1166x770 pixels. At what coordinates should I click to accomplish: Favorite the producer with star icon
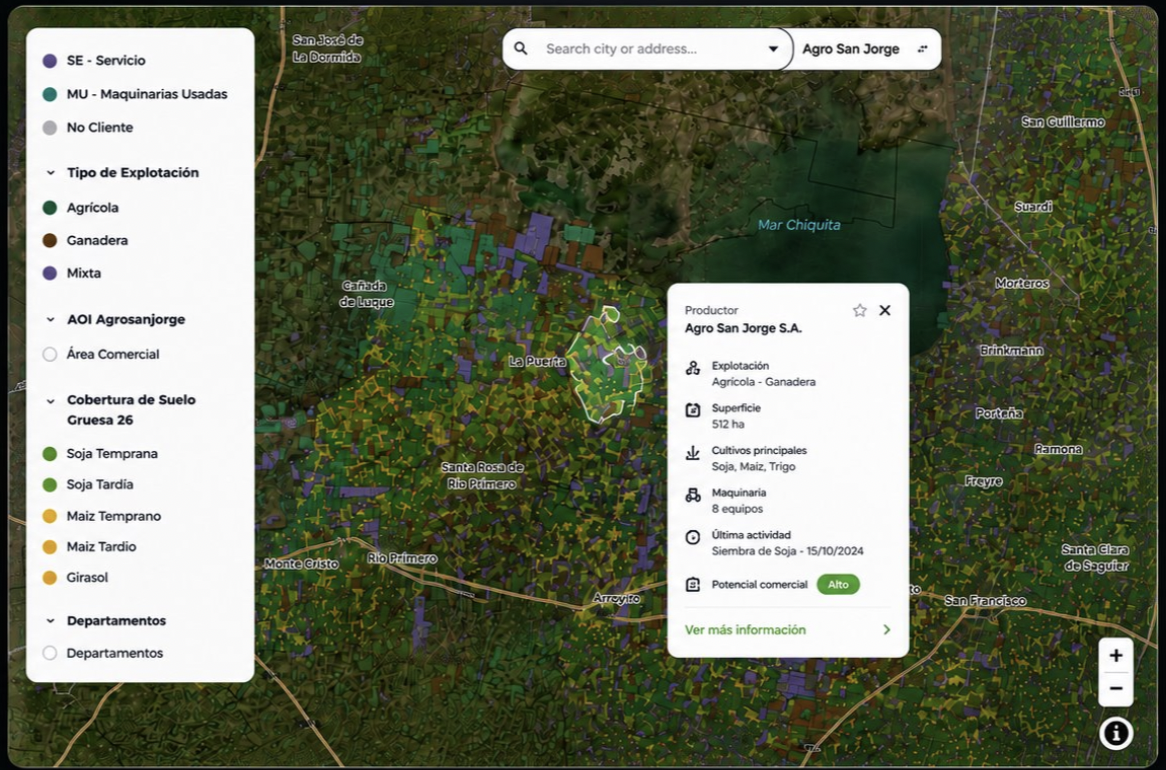(860, 310)
